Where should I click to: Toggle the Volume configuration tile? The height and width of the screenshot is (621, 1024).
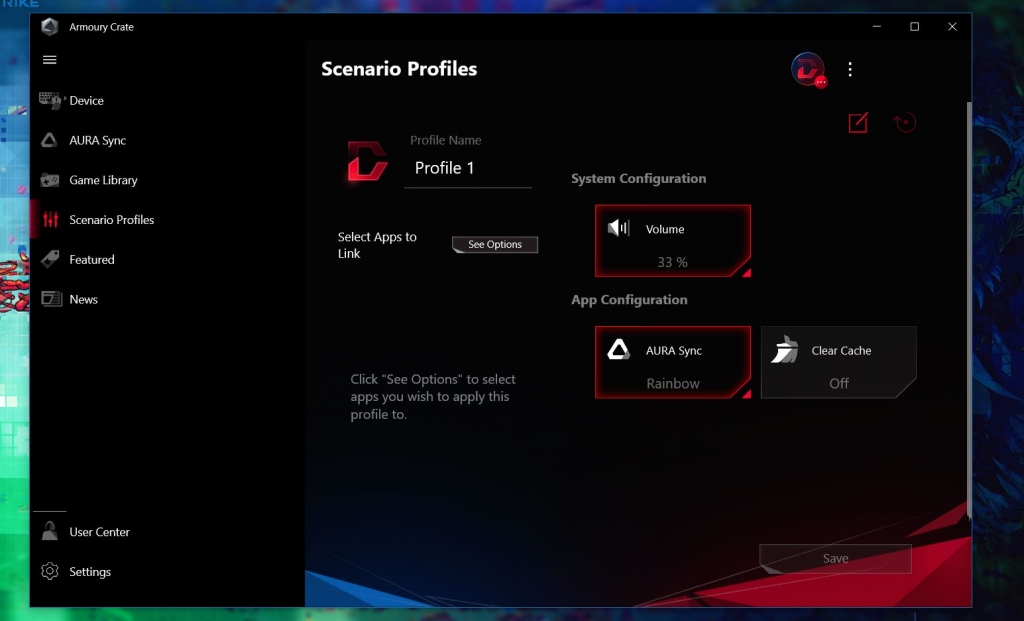(672, 241)
